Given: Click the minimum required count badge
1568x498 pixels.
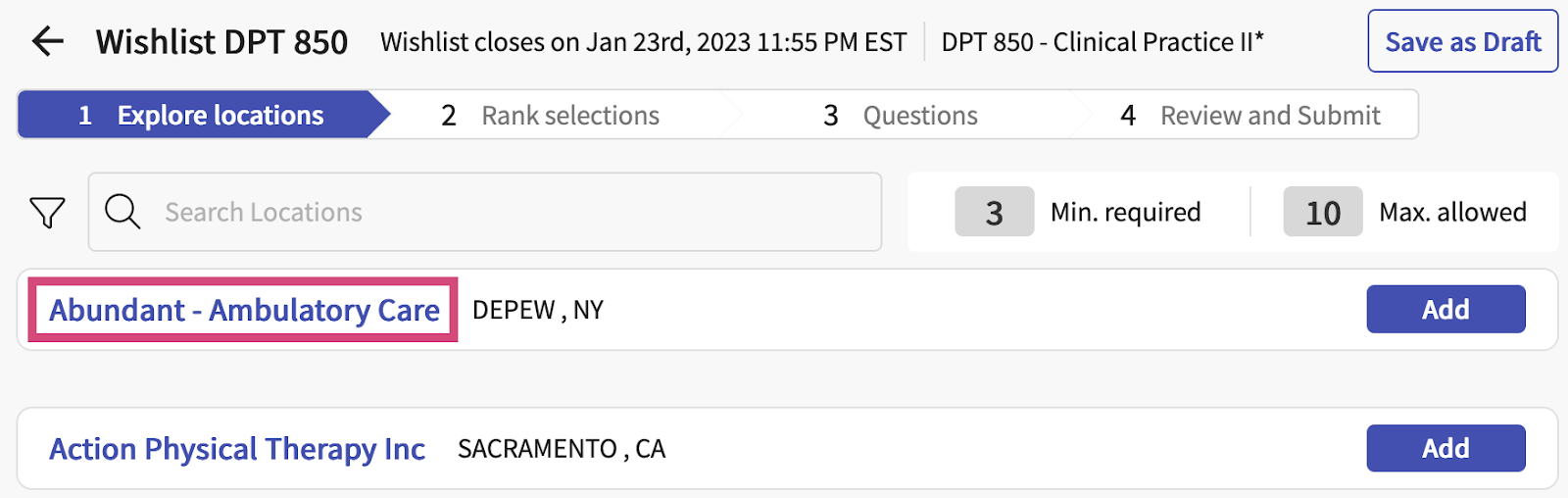Looking at the screenshot, I should click(994, 212).
